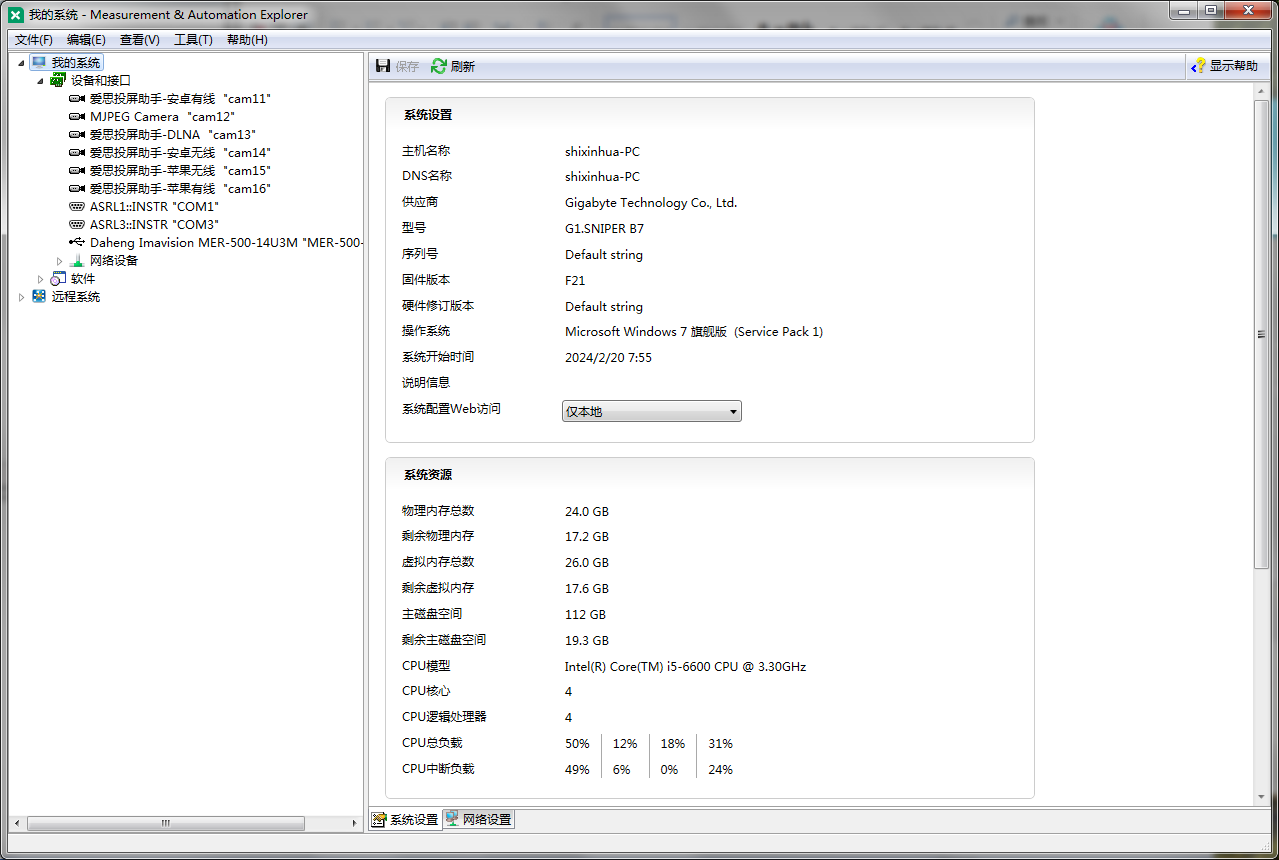Select 爱思投屏助手-安卓有线 cam11 in tree
The image size is (1279, 860).
[180, 99]
